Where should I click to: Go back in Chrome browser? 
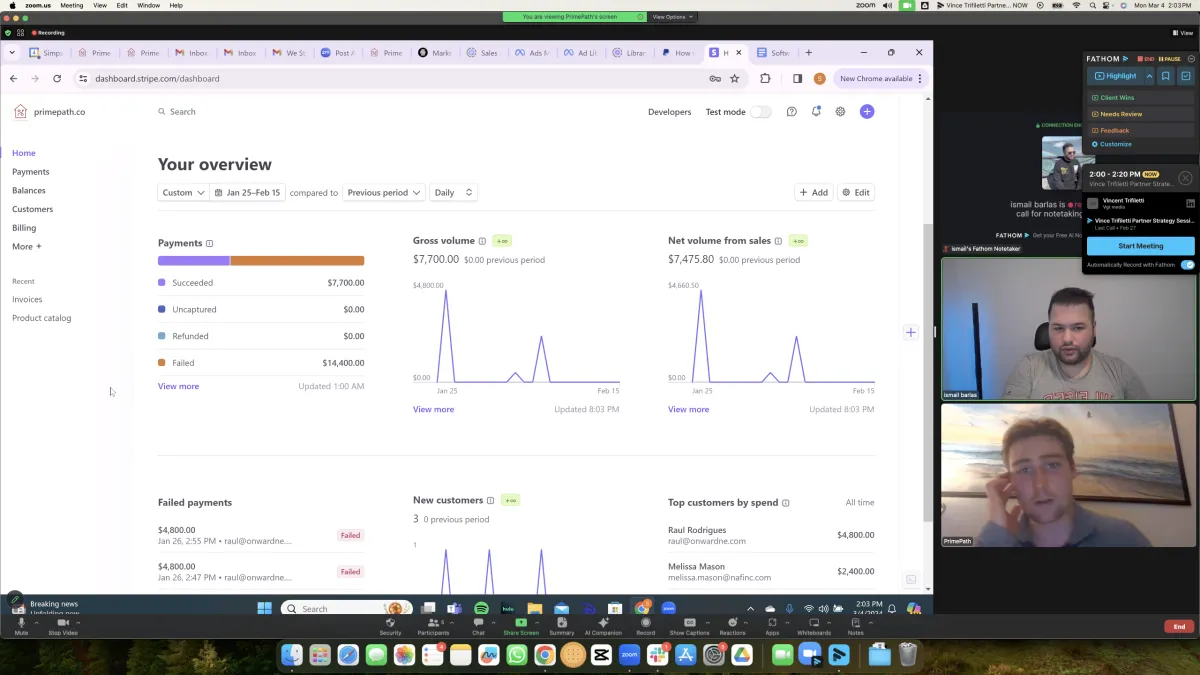click(x=13, y=79)
